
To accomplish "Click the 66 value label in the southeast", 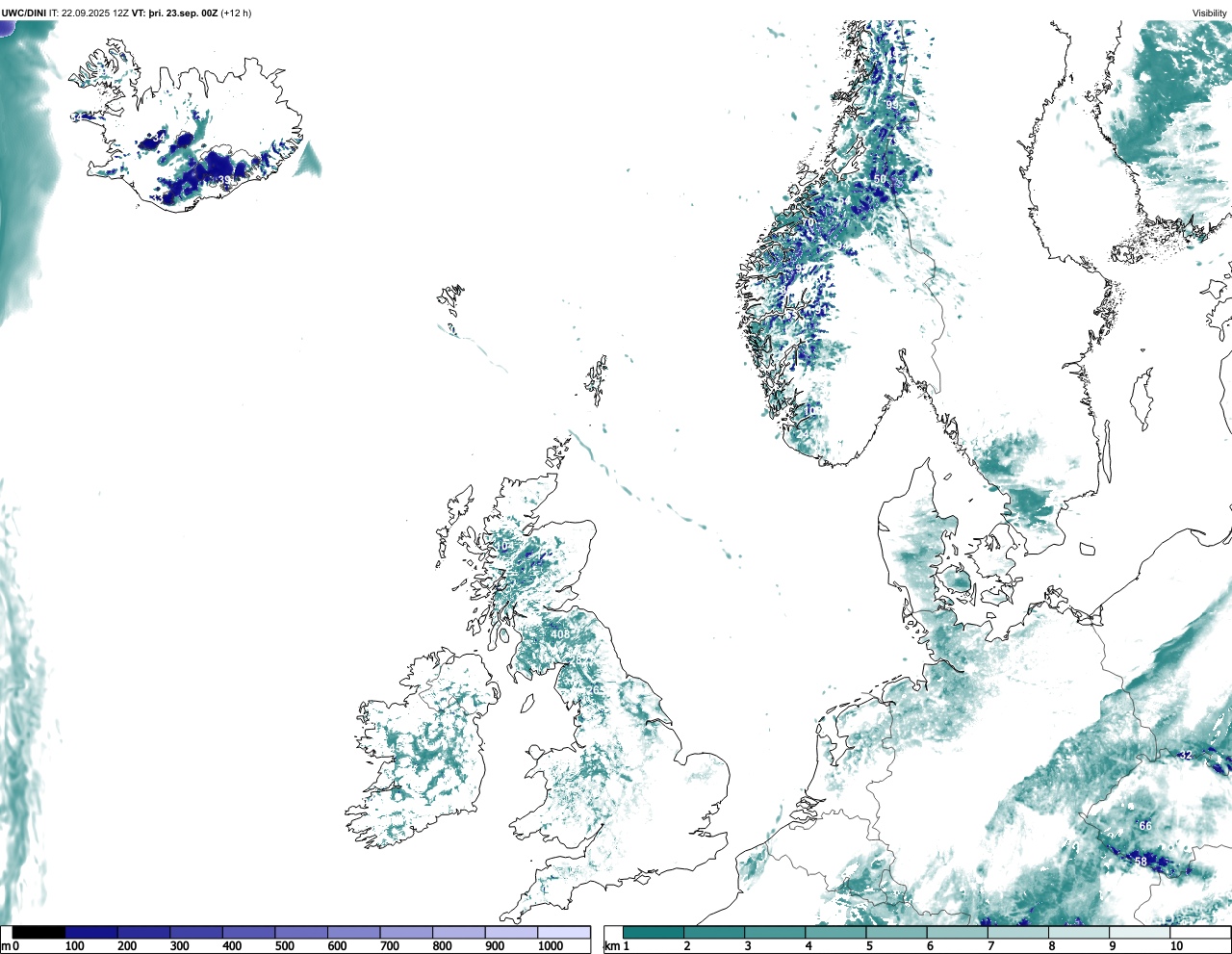I will coord(1145,826).
